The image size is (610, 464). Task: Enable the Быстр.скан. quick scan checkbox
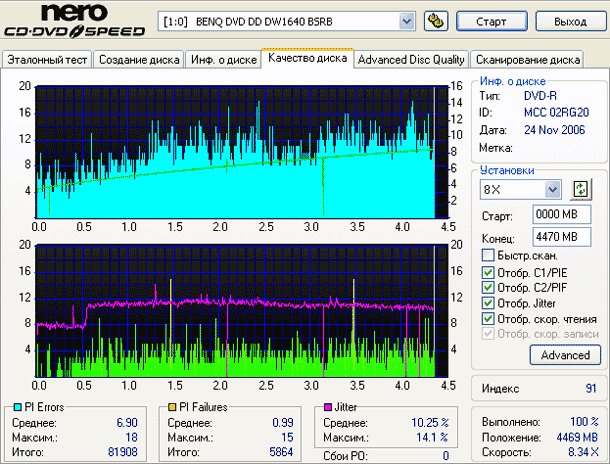[x=488, y=255]
